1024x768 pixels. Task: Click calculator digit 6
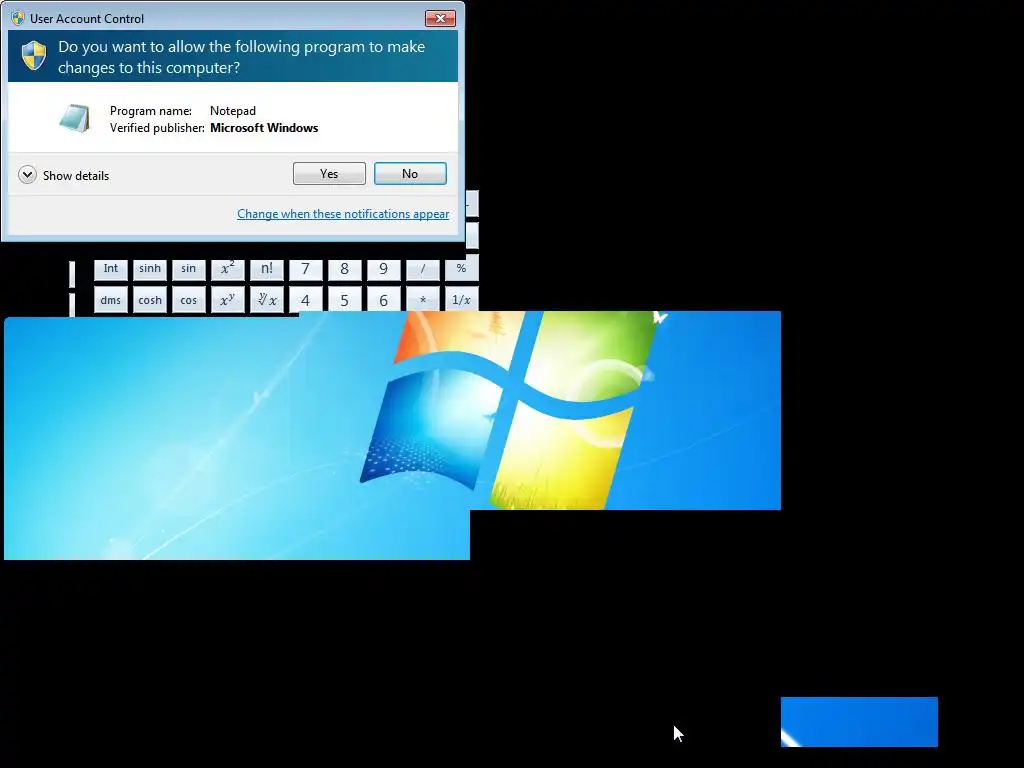(383, 300)
